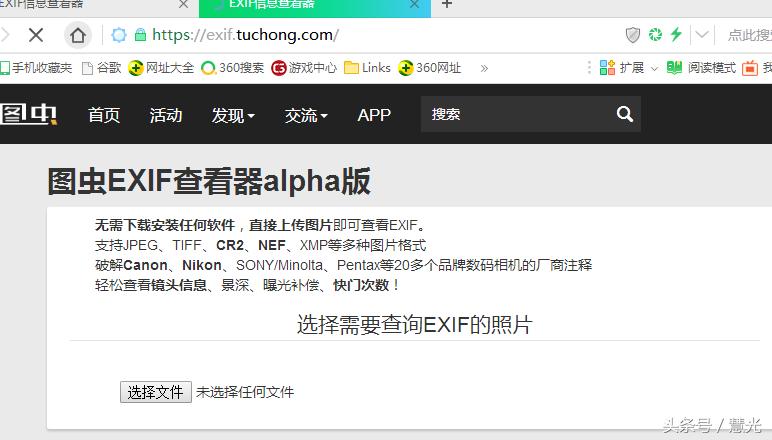Open the 网址大全 bookmark
Screen dimensions: 772x440
[x=161, y=68]
